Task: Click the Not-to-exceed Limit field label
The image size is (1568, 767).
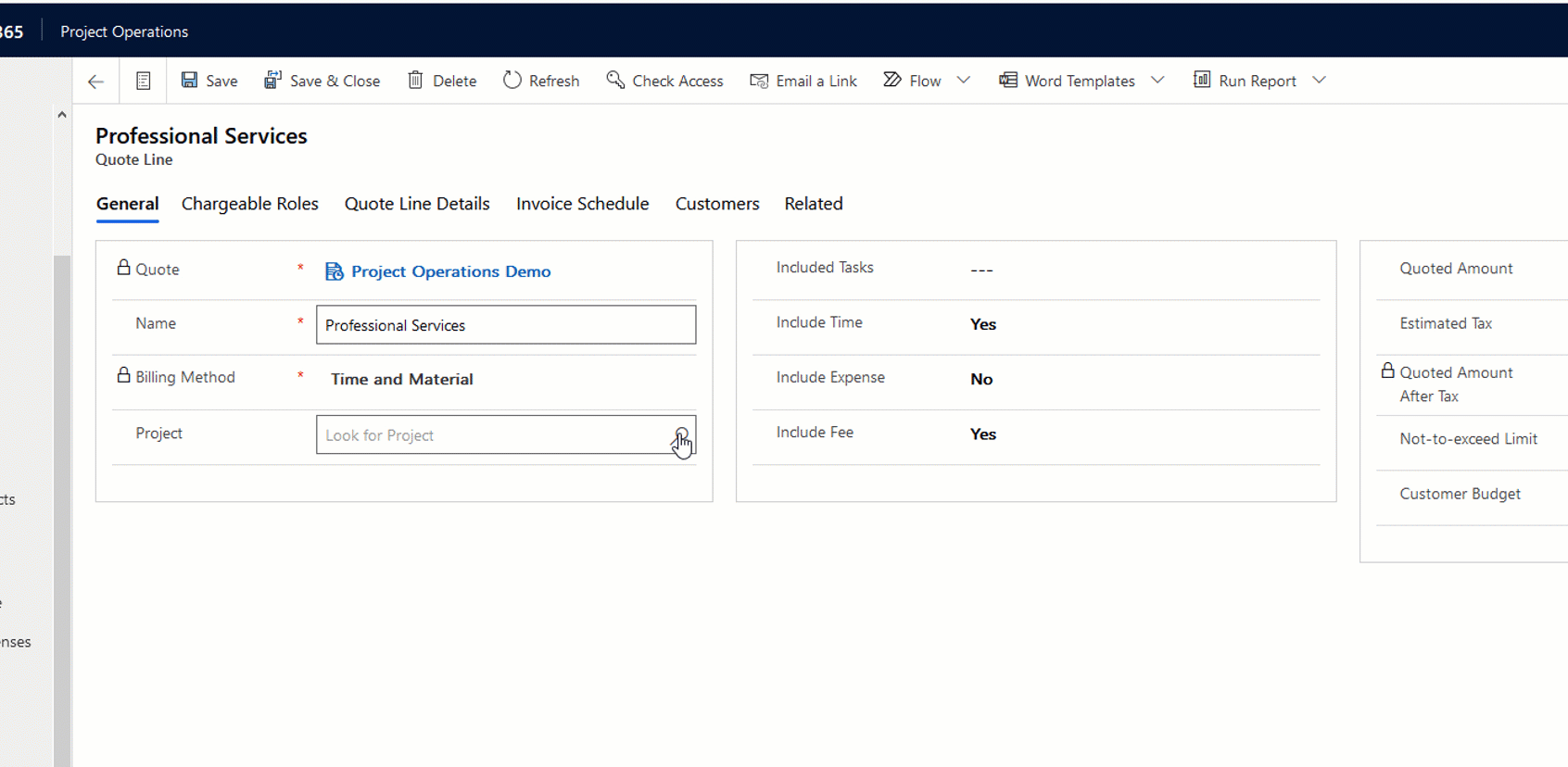Action: [1468, 439]
